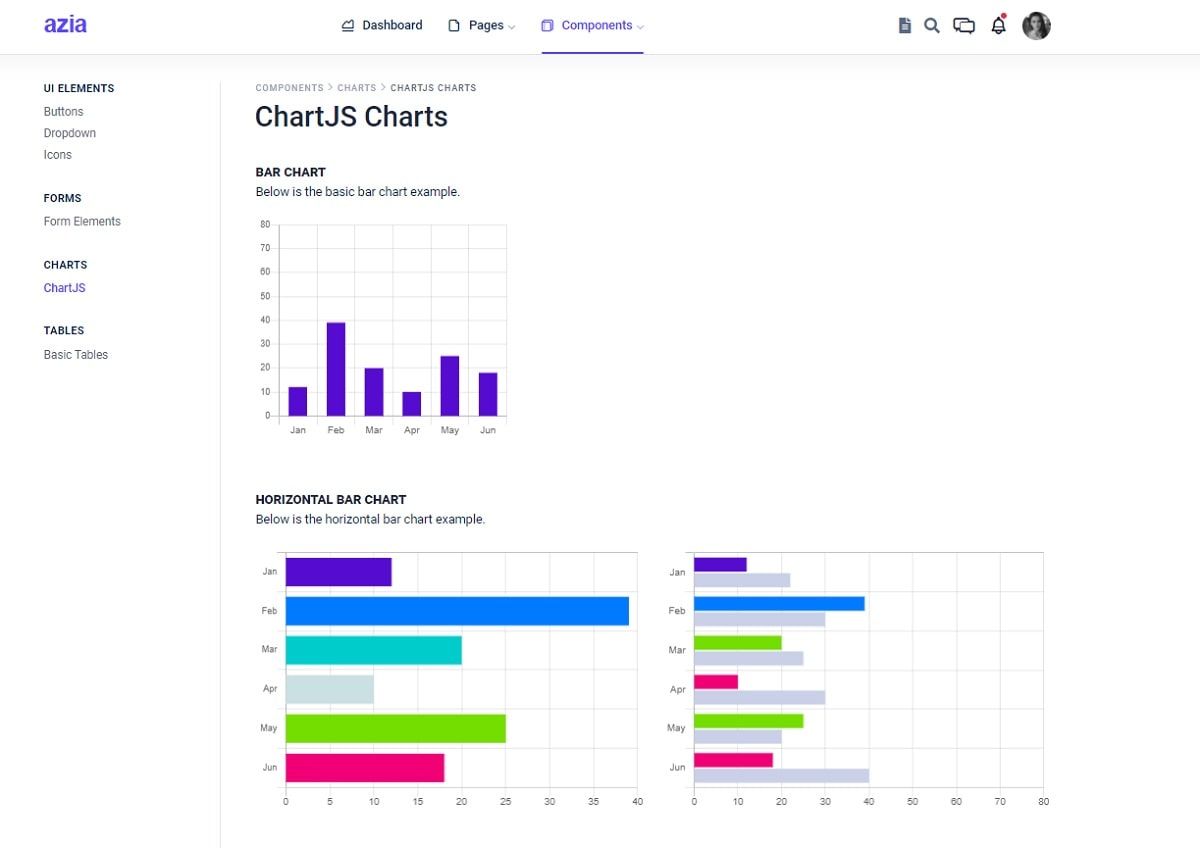Click the CHARTS breadcrumb link
The width and height of the screenshot is (1200, 848).
click(356, 88)
